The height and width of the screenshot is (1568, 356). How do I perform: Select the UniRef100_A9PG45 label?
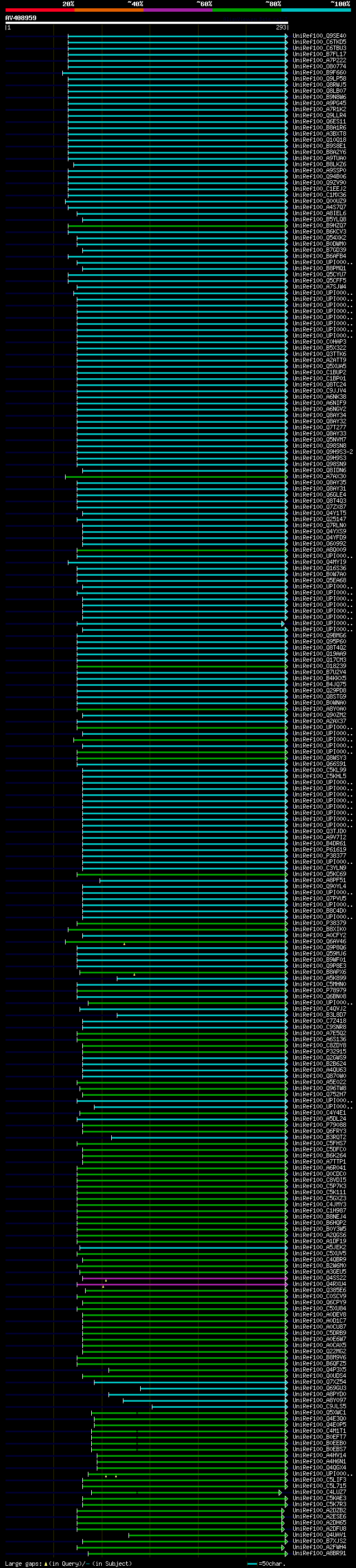point(319,103)
